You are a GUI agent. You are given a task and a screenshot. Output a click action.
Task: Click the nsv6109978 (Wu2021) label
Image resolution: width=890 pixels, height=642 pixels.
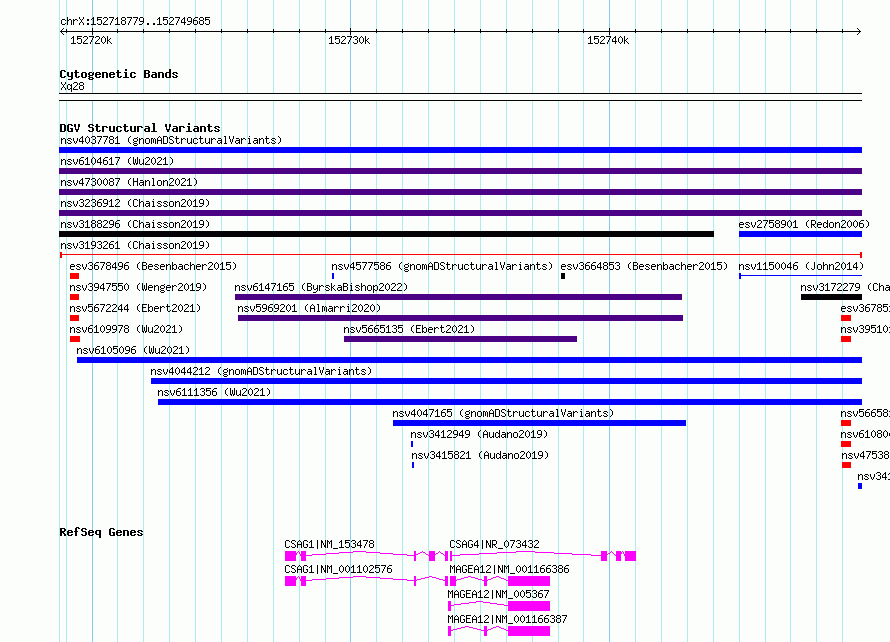click(x=126, y=329)
